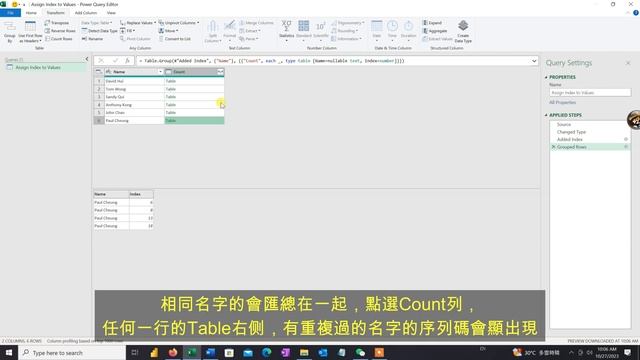
Task: Collapse the Queries pane
Action: point(87,60)
